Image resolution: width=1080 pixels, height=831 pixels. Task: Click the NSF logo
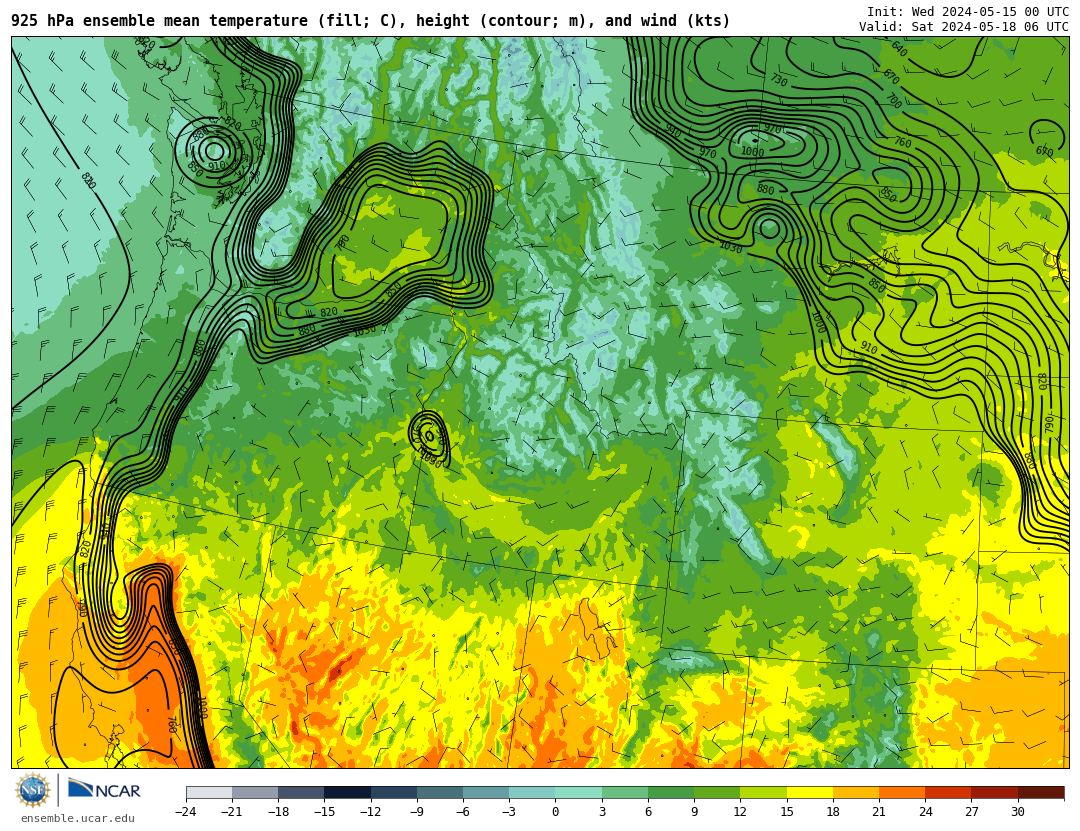tap(33, 790)
